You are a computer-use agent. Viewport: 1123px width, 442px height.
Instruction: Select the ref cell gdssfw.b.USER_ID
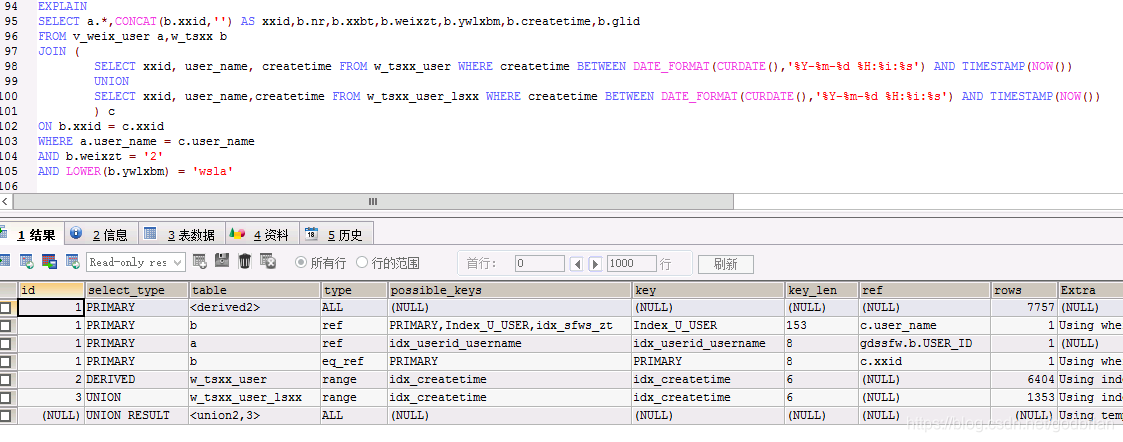(x=925, y=343)
